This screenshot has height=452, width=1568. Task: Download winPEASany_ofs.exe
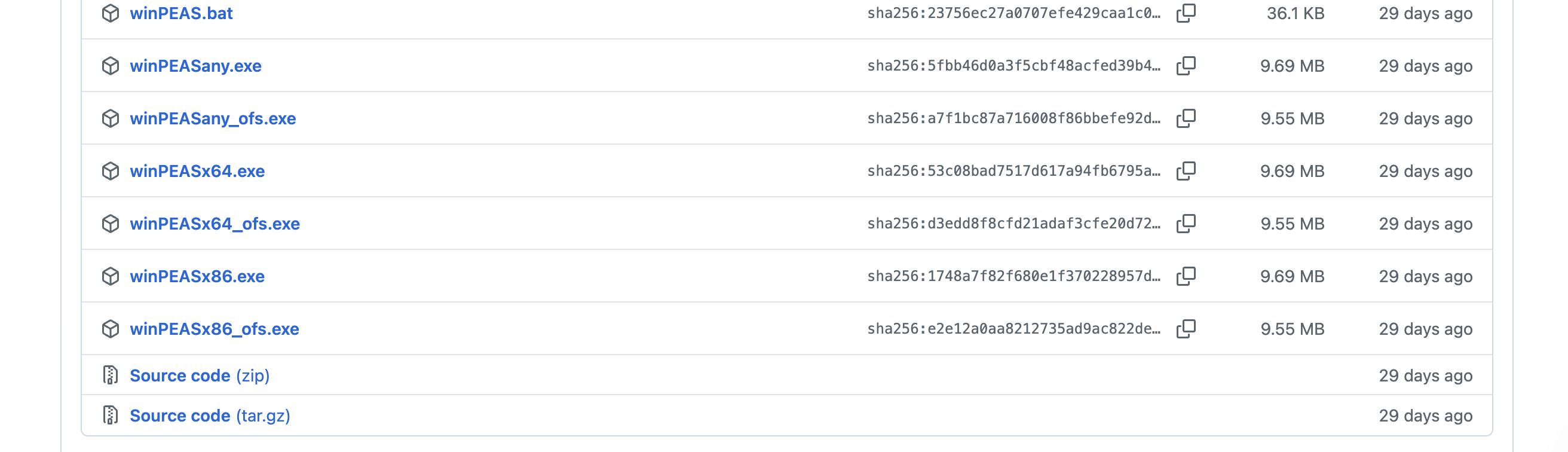(213, 118)
